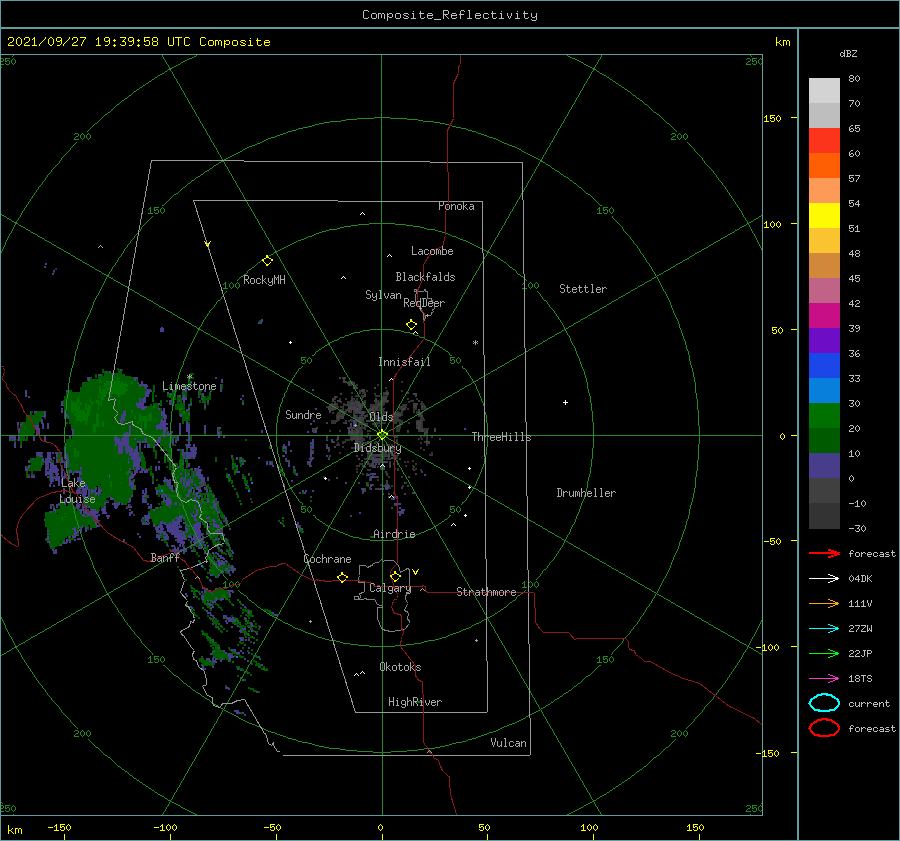This screenshot has height=841, width=900.
Task: Click the Stettler city label
Action: [583, 289]
